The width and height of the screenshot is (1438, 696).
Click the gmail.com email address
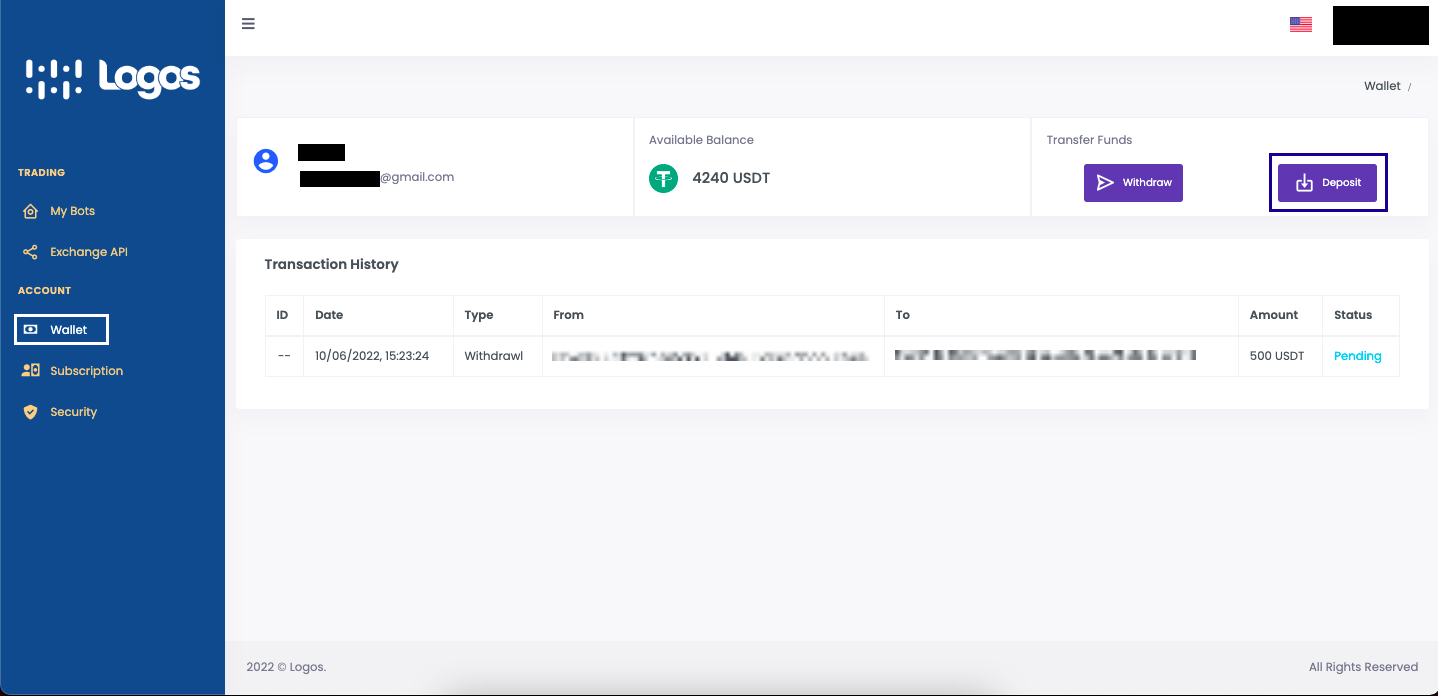[377, 177]
